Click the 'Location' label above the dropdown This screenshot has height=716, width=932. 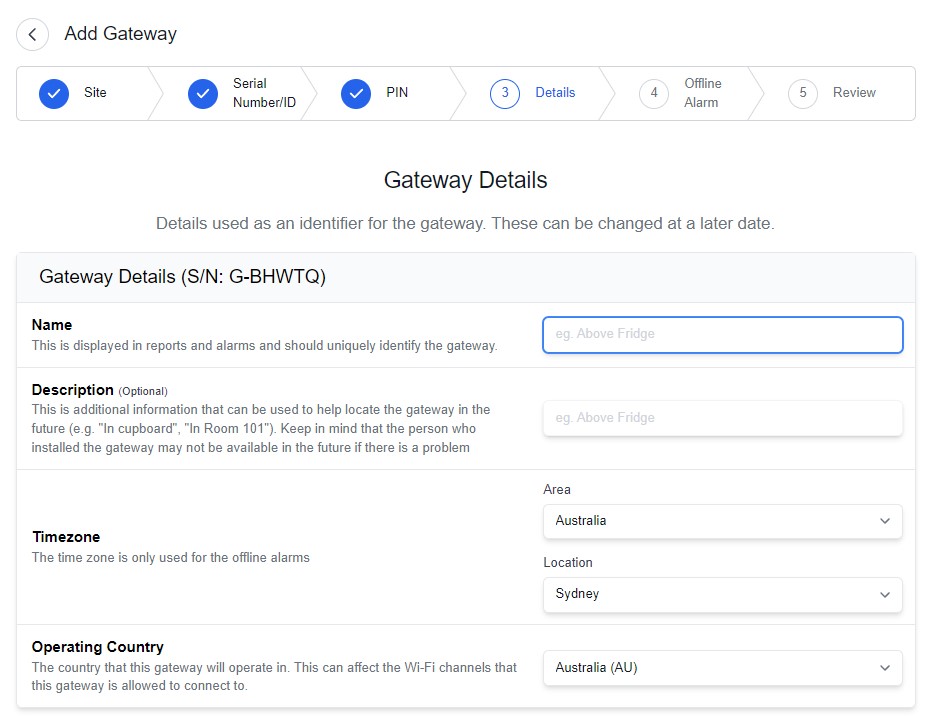(x=568, y=563)
